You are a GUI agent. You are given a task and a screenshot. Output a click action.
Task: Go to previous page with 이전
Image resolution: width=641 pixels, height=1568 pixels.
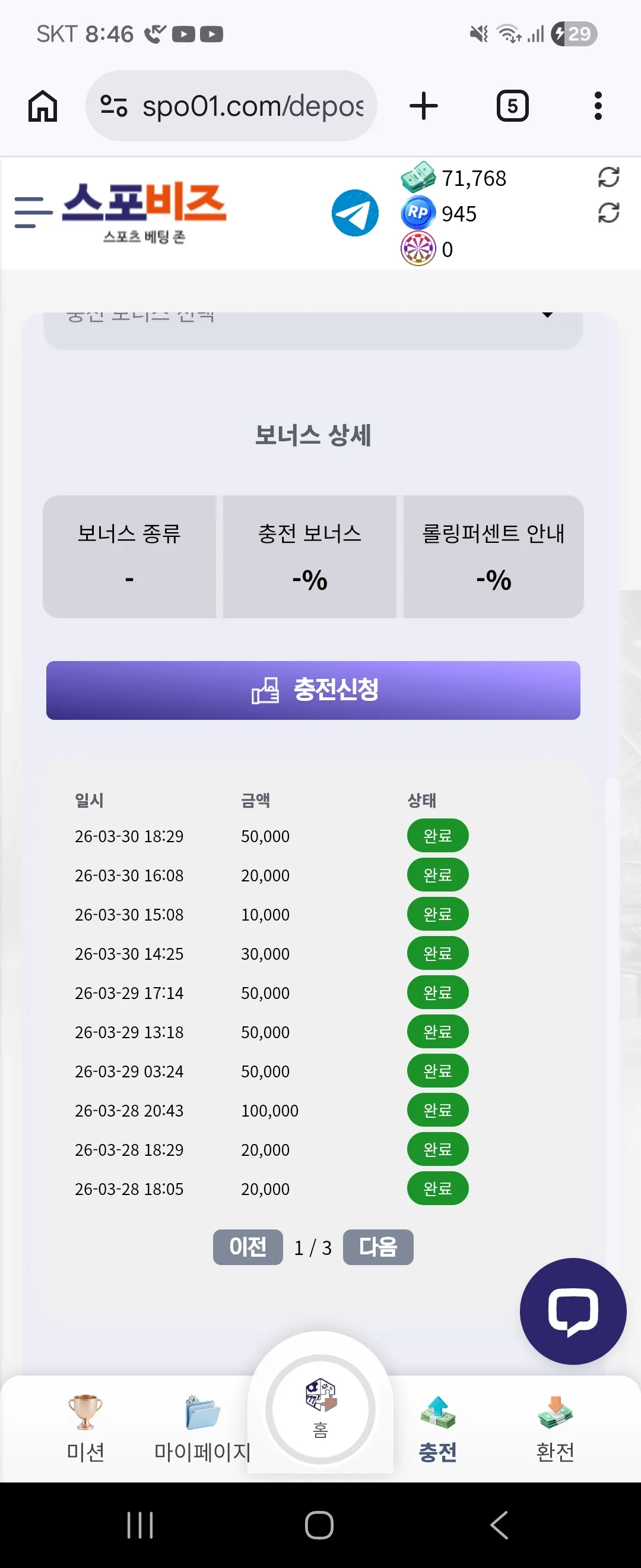[x=247, y=1247]
